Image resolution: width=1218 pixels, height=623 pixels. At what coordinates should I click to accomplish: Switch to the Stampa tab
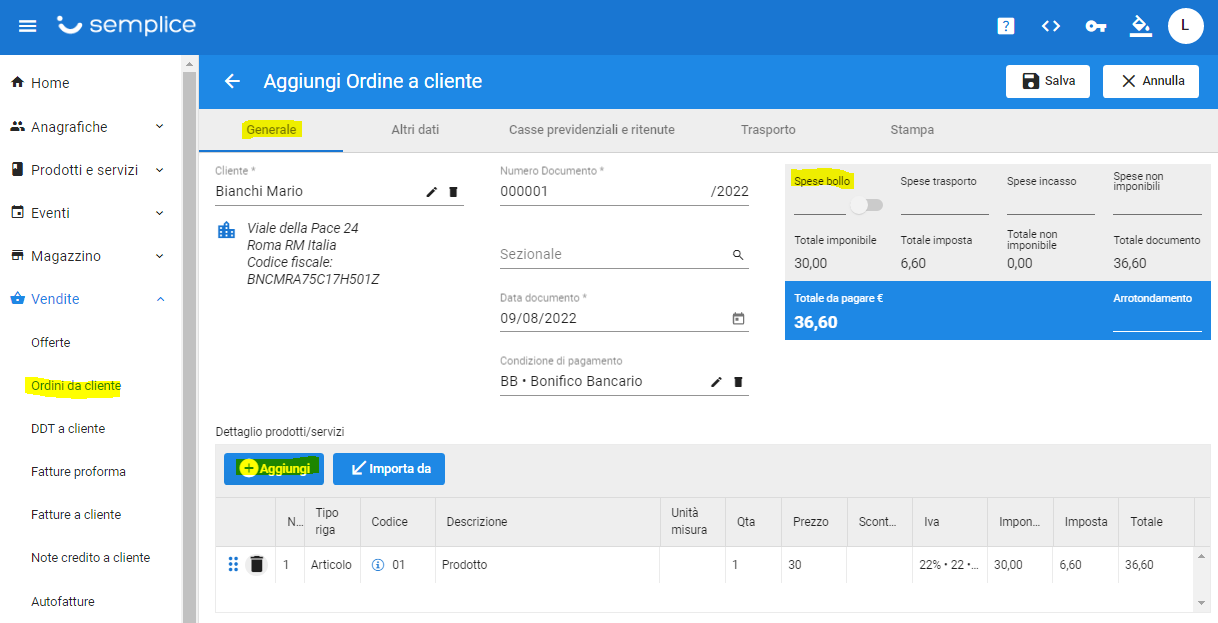[912, 130]
